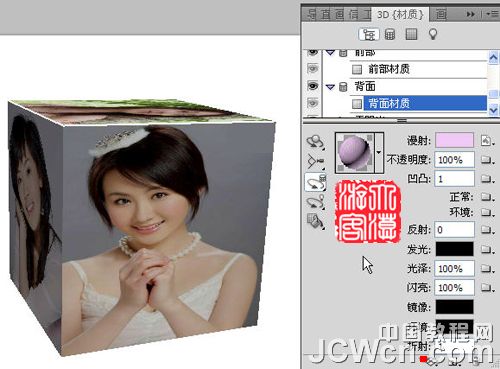Select the 3D material eyedropper tool icon
500x369 pixels.
click(x=315, y=202)
